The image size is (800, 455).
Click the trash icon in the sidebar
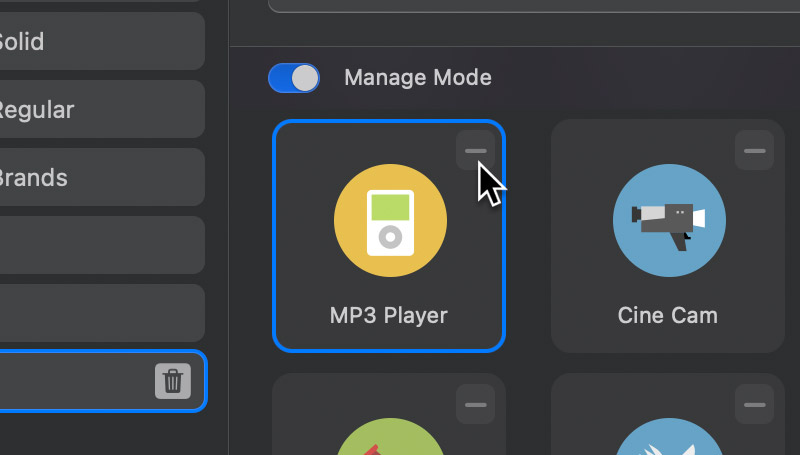pyautogui.click(x=172, y=381)
